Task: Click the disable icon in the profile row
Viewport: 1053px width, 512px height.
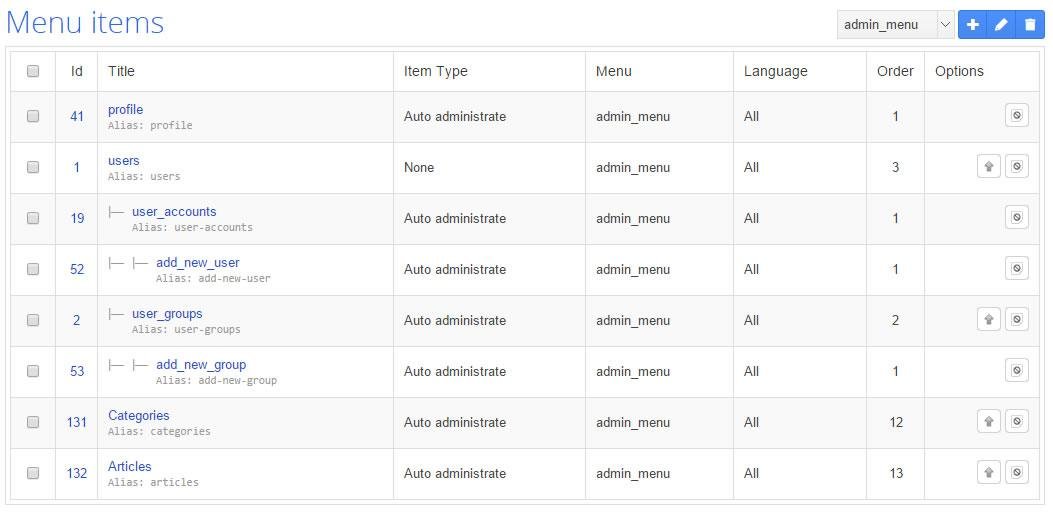Action: pyautogui.click(x=1016, y=116)
